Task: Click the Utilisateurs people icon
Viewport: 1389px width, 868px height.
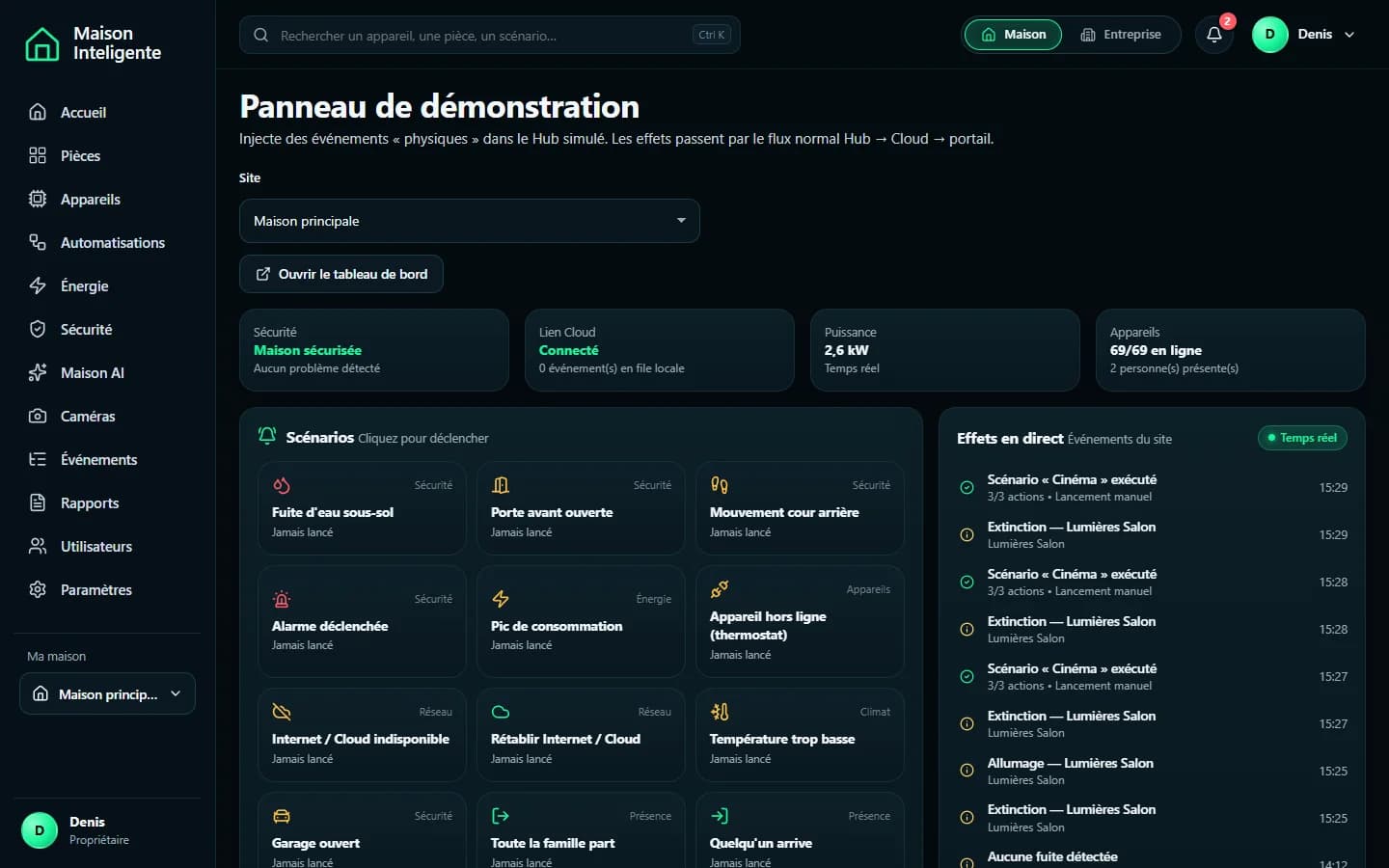Action: tap(38, 546)
